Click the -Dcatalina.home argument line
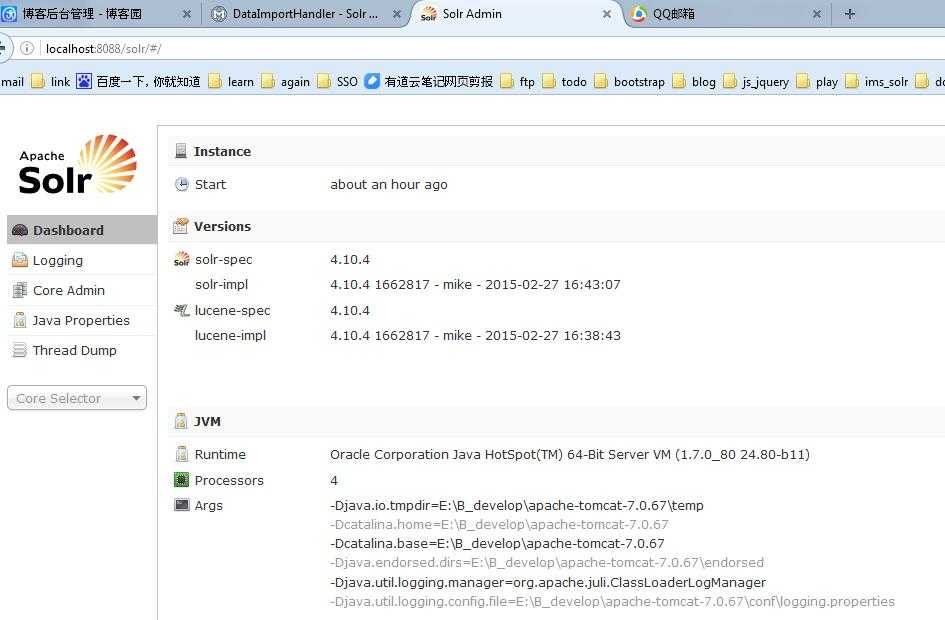The width and height of the screenshot is (945, 620). point(499,524)
